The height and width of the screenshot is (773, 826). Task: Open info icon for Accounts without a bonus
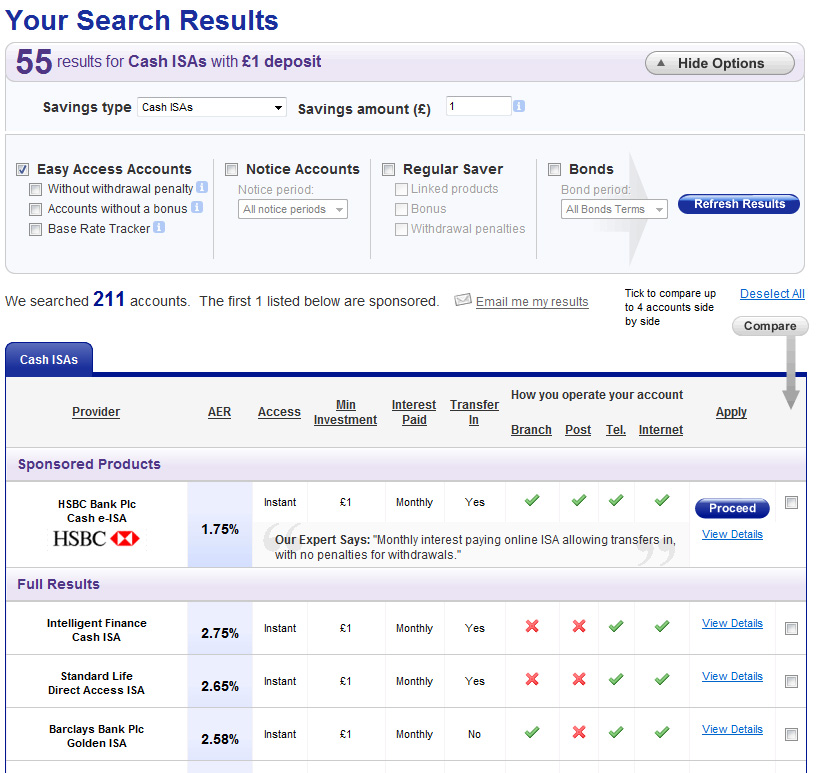[196, 207]
